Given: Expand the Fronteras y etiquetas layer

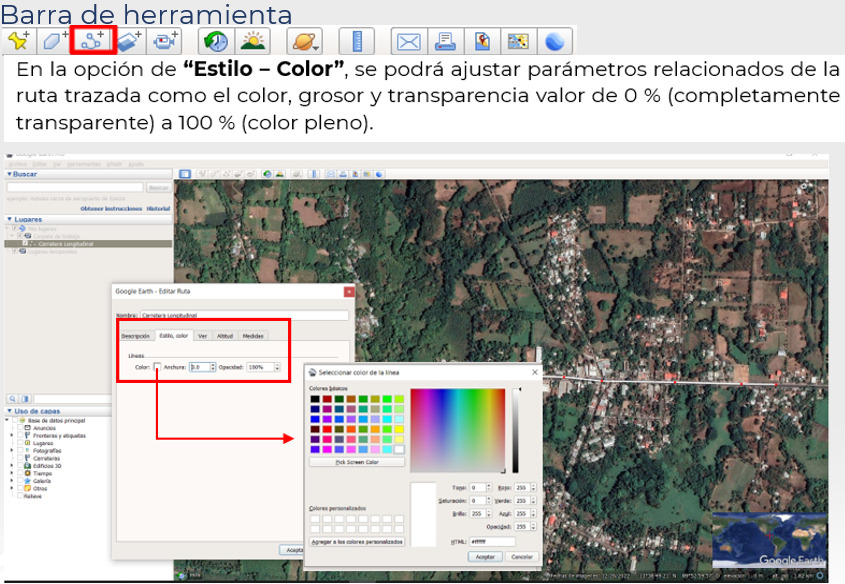Looking at the screenshot, I should point(12,436).
